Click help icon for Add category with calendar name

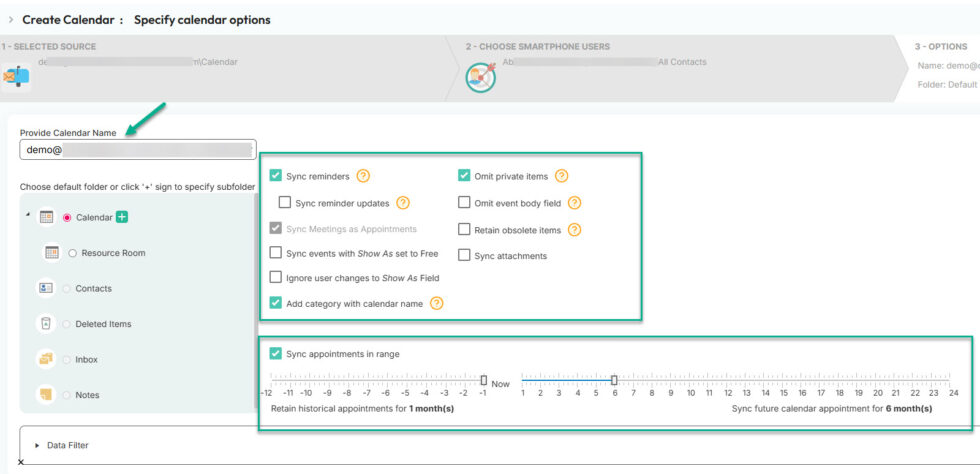click(436, 303)
